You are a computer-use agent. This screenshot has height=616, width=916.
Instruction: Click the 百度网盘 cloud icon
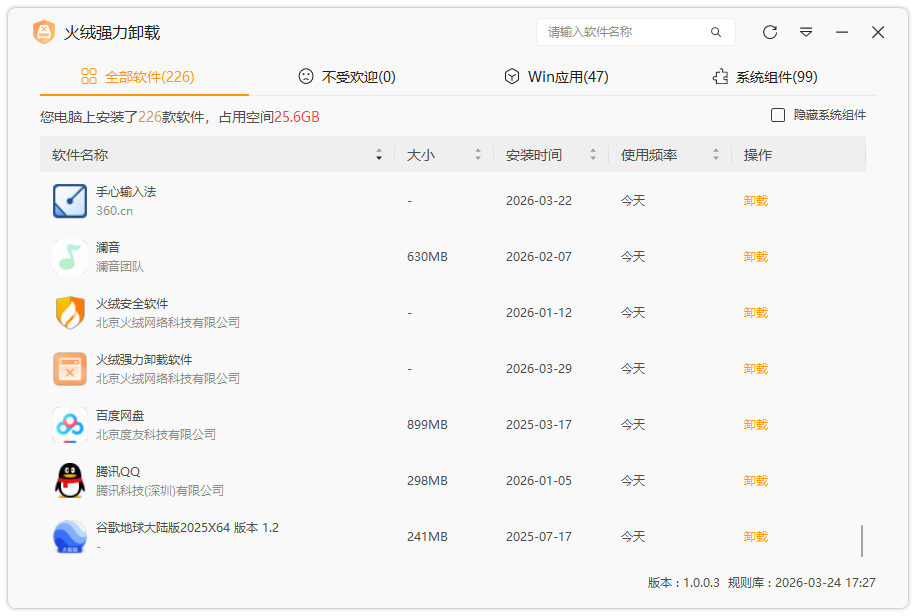pos(70,425)
